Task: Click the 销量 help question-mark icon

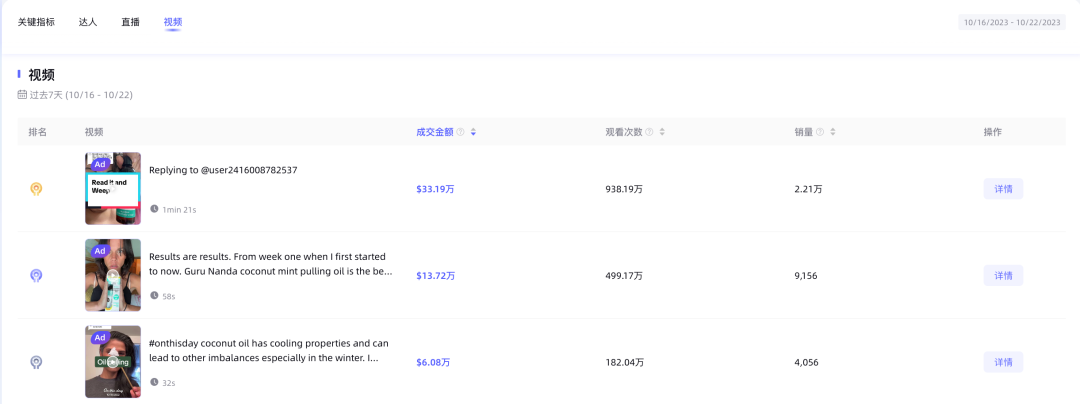Action: [821, 132]
